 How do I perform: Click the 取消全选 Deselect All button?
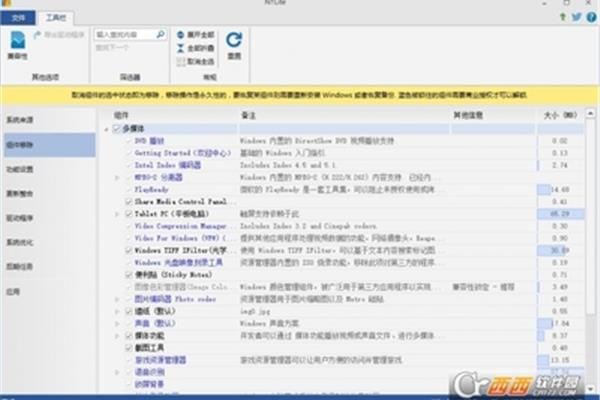[196, 62]
